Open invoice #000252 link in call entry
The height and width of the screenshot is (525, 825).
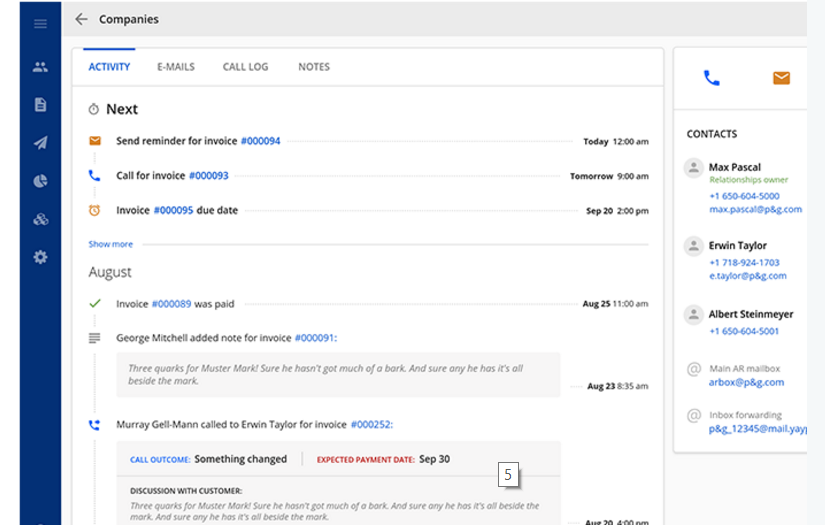[x=371, y=425]
